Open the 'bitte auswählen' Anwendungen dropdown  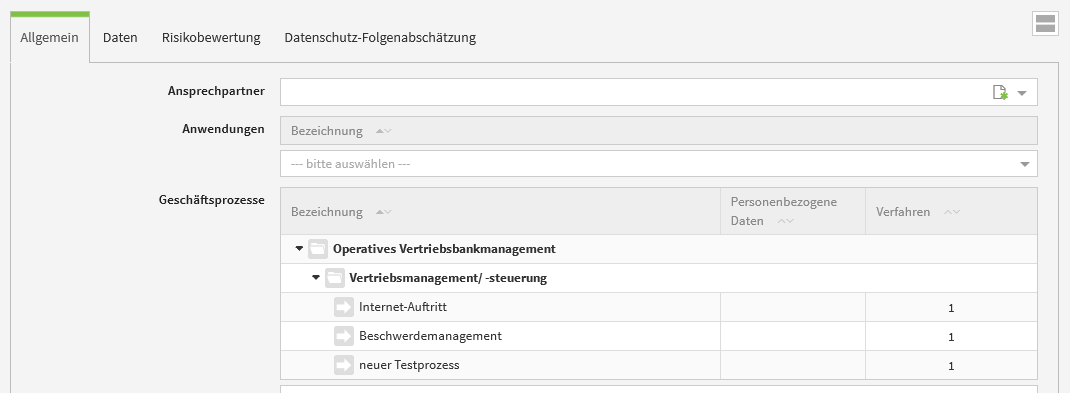659,164
